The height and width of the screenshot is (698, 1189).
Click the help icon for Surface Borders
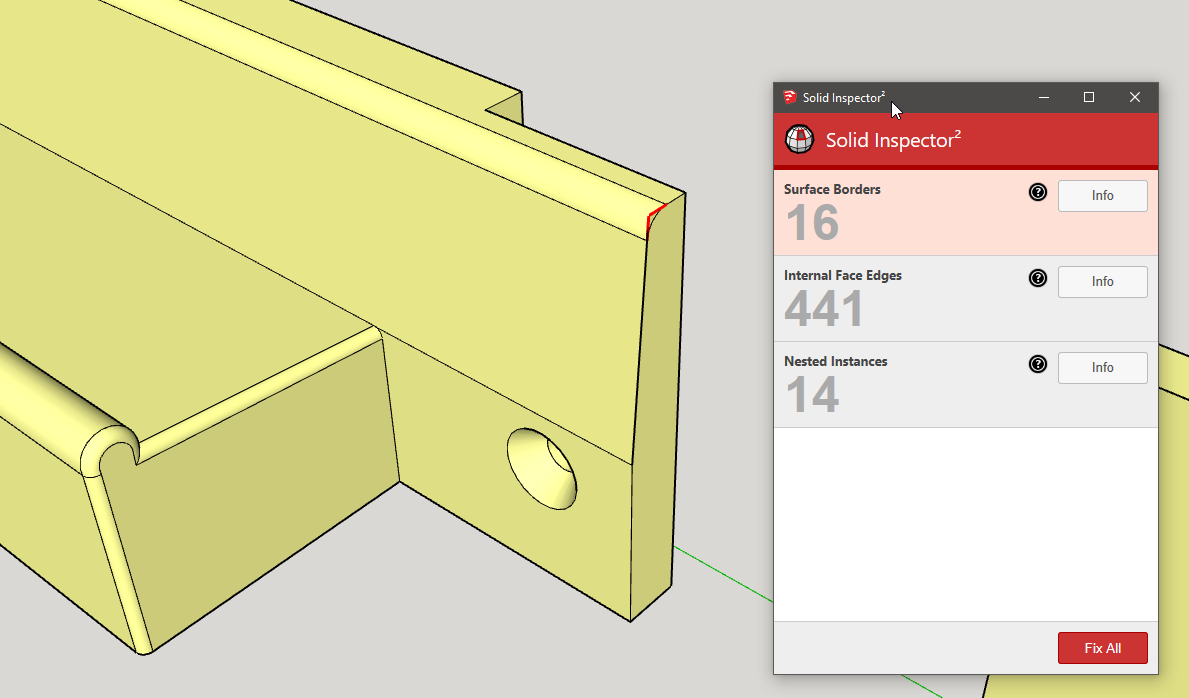(x=1038, y=192)
